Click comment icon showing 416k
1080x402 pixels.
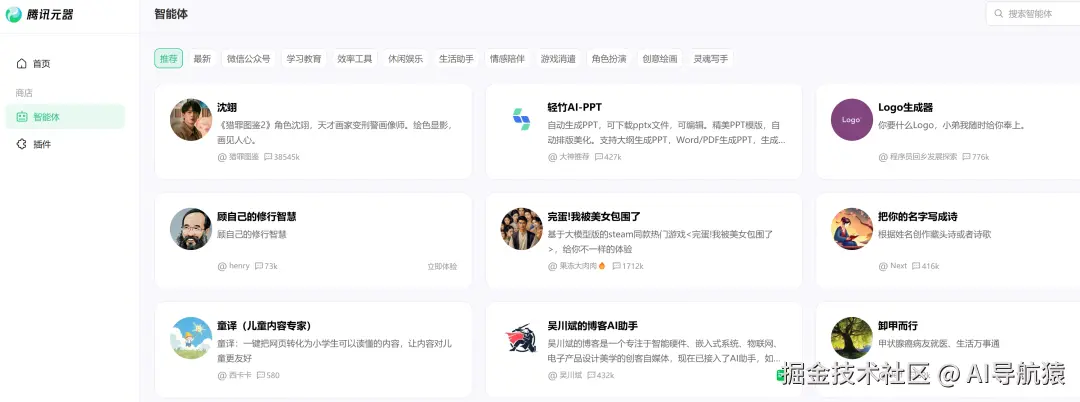(x=916, y=266)
